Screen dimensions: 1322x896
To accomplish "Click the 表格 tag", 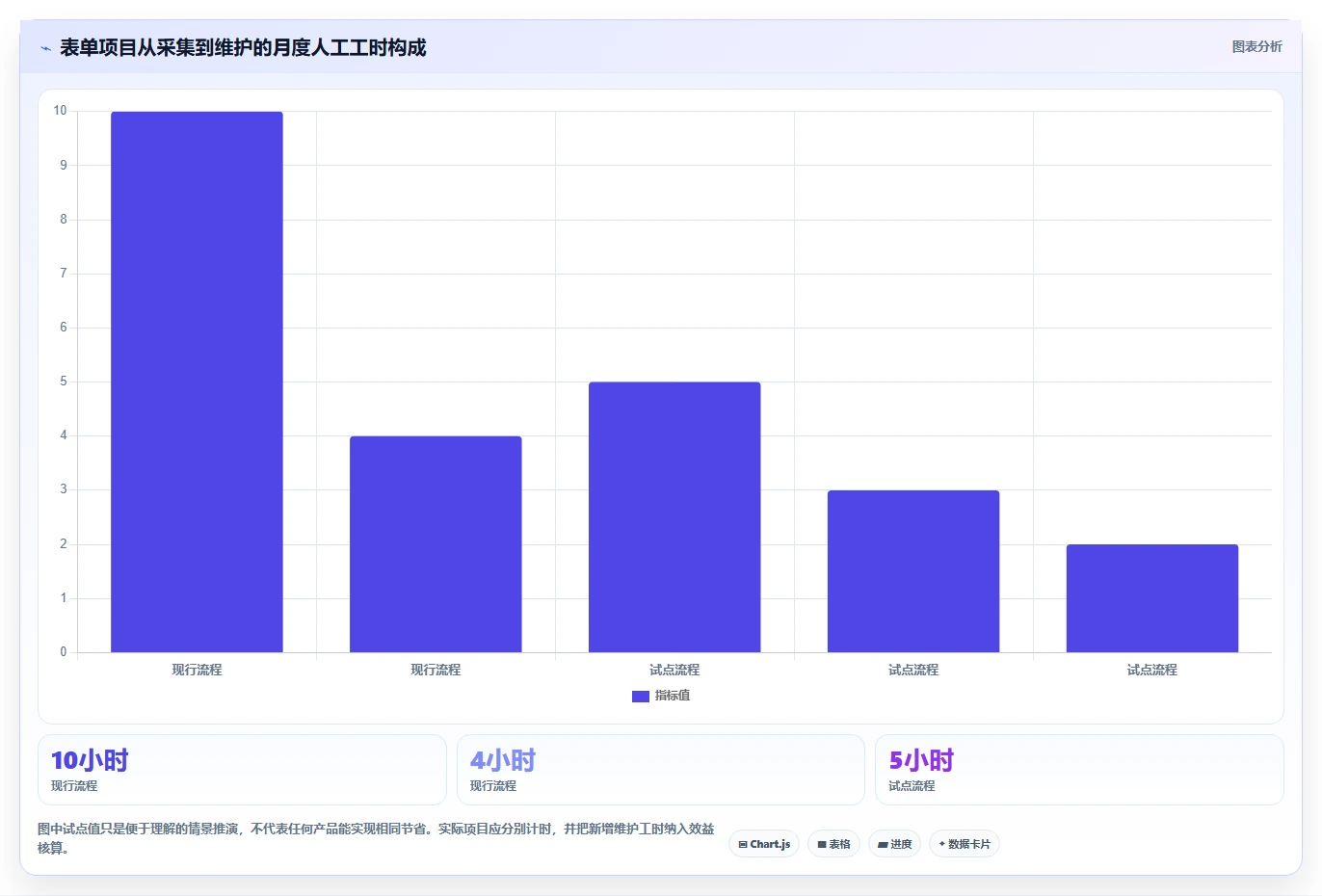I will tap(834, 844).
